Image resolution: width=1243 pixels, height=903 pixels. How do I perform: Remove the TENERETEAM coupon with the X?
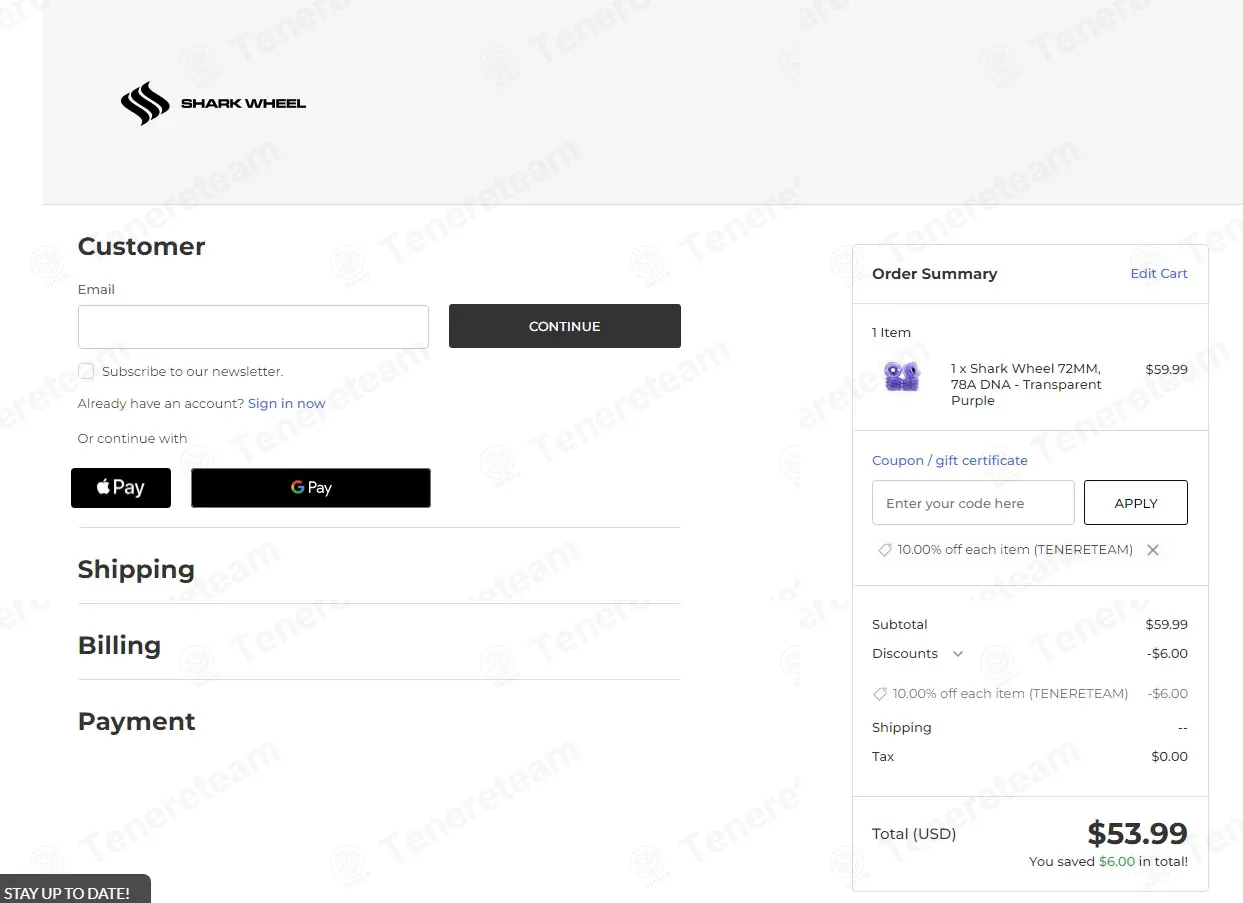click(x=1153, y=550)
